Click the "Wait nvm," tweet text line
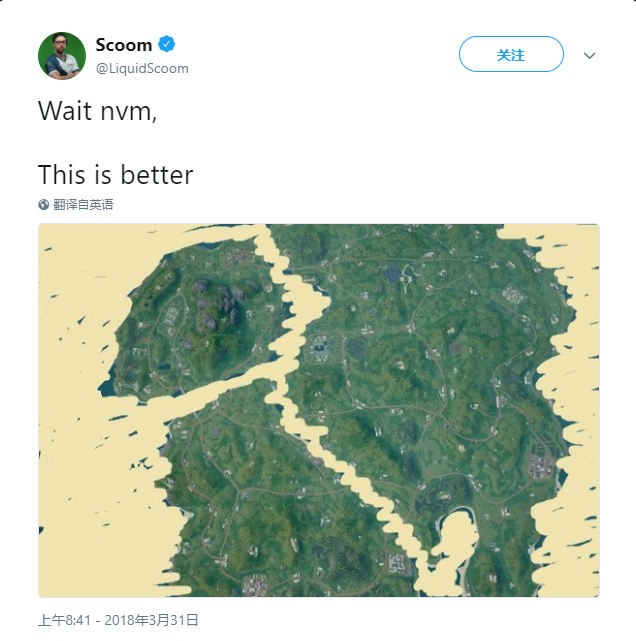Image resolution: width=636 pixels, height=641 pixels. 97,111
